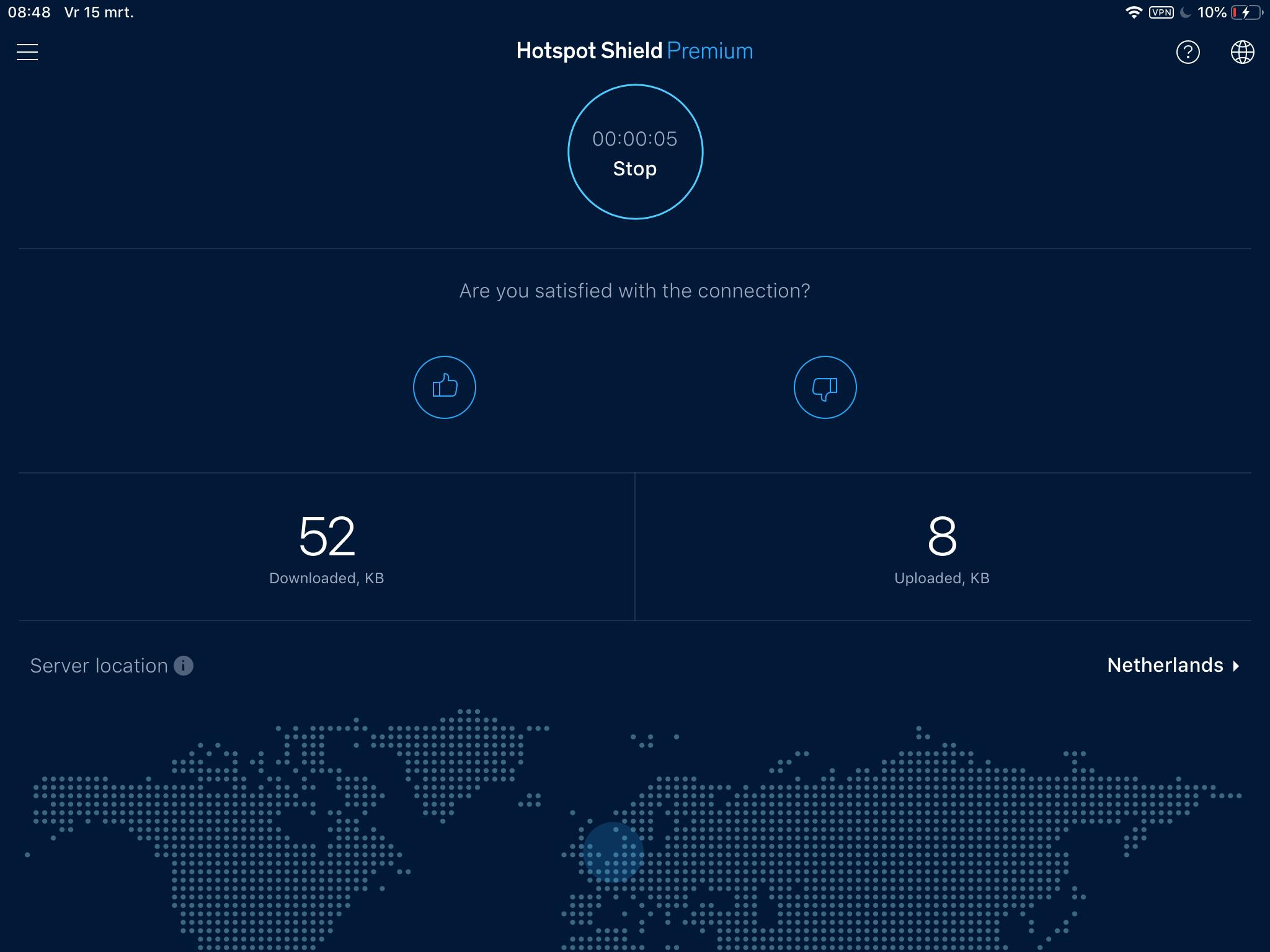The height and width of the screenshot is (952, 1270).
Task: Rate connection with thumbs down
Action: click(x=825, y=387)
